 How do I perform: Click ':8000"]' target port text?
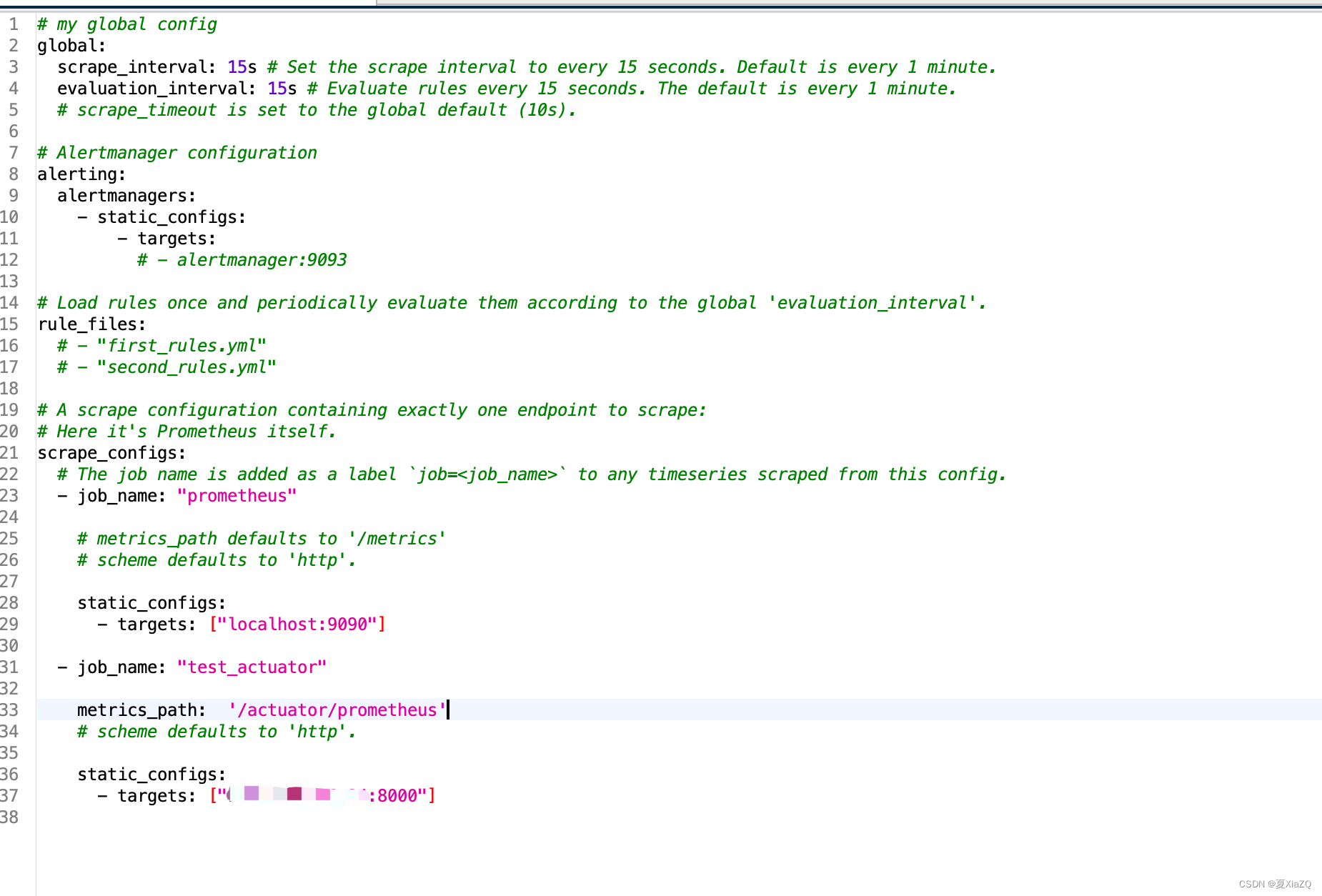coord(402,796)
